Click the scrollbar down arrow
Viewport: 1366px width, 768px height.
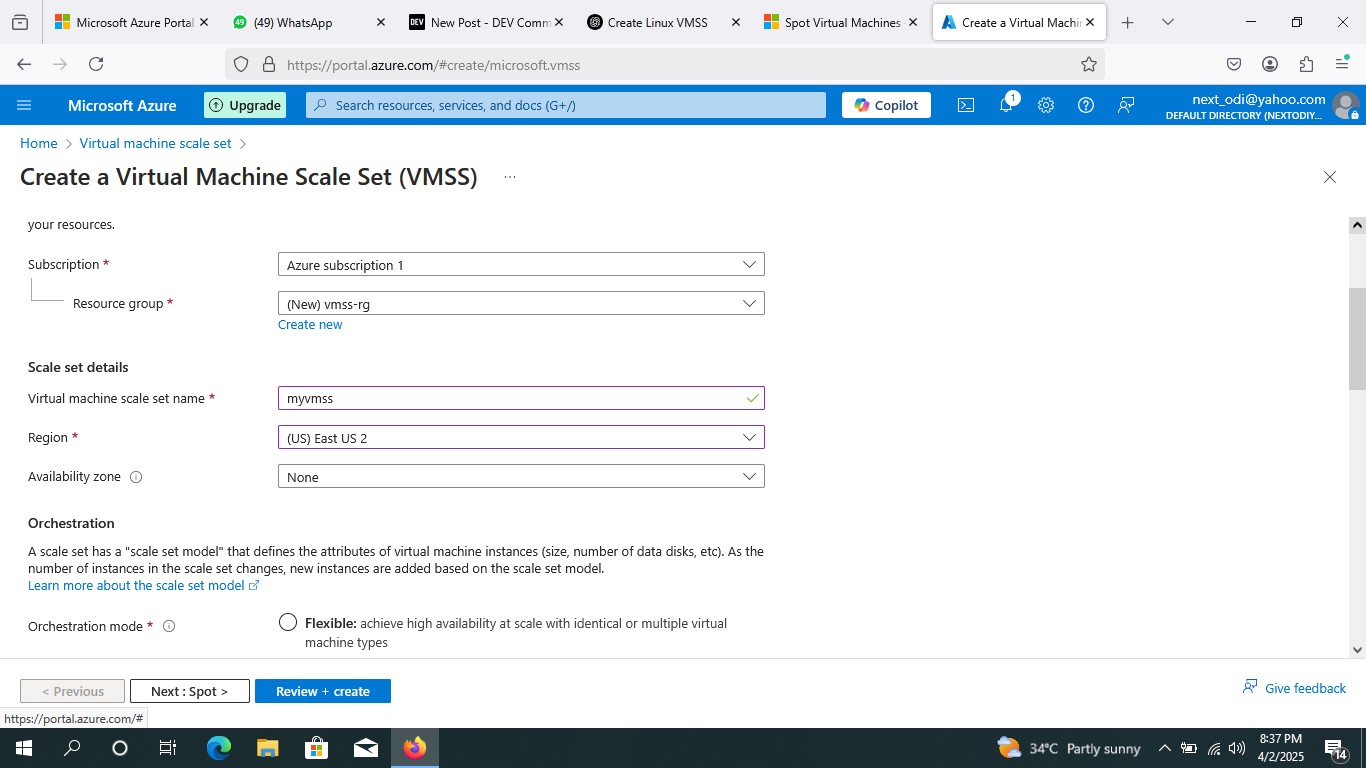click(x=1357, y=649)
